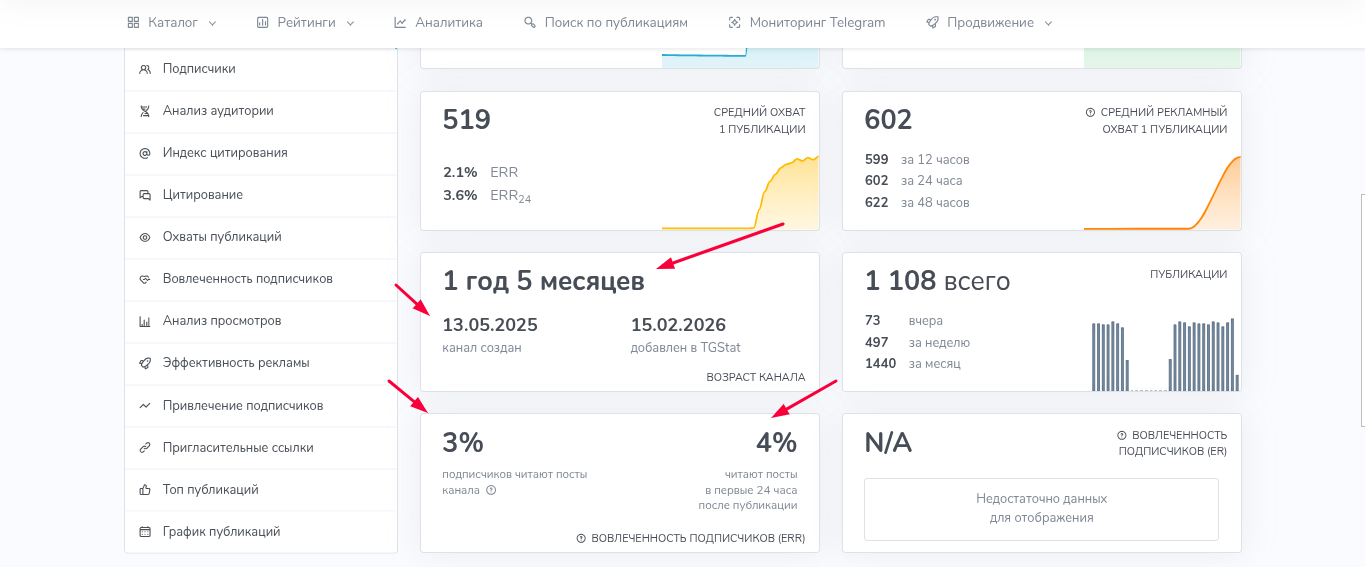Image resolution: width=1365 pixels, height=567 pixels.
Task: Click the Подписчики people icon in sidebar
Action: (145, 69)
